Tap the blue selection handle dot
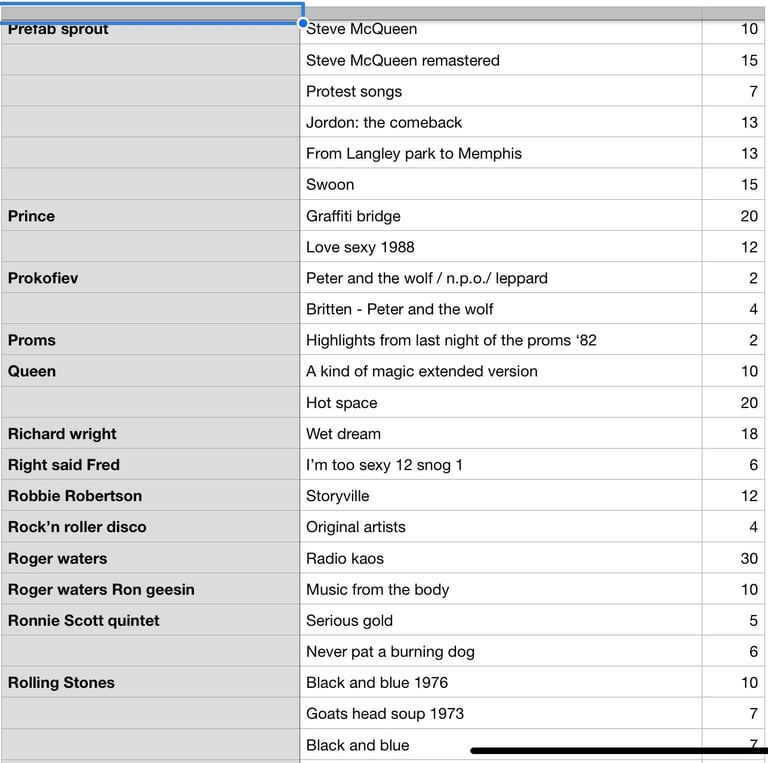This screenshot has height=763, width=768. coord(303,23)
